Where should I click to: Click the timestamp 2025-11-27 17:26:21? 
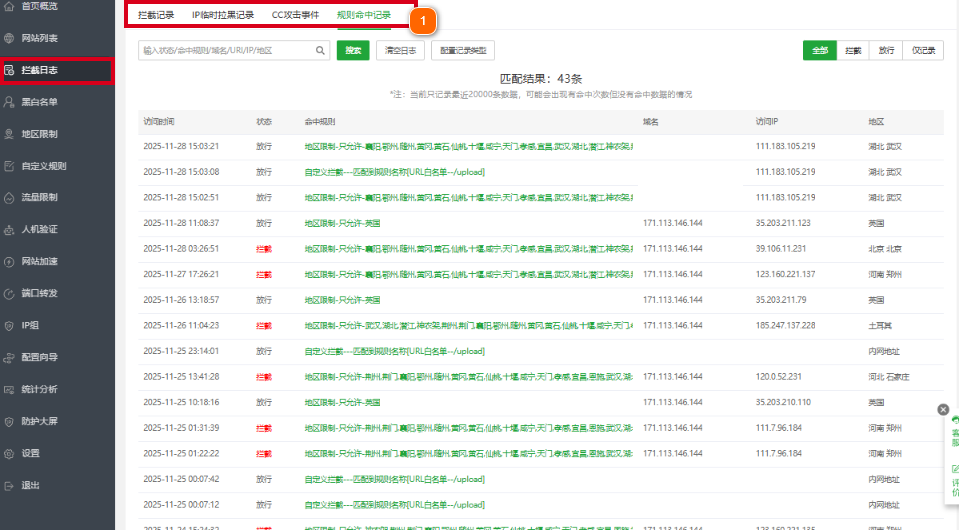(181, 274)
